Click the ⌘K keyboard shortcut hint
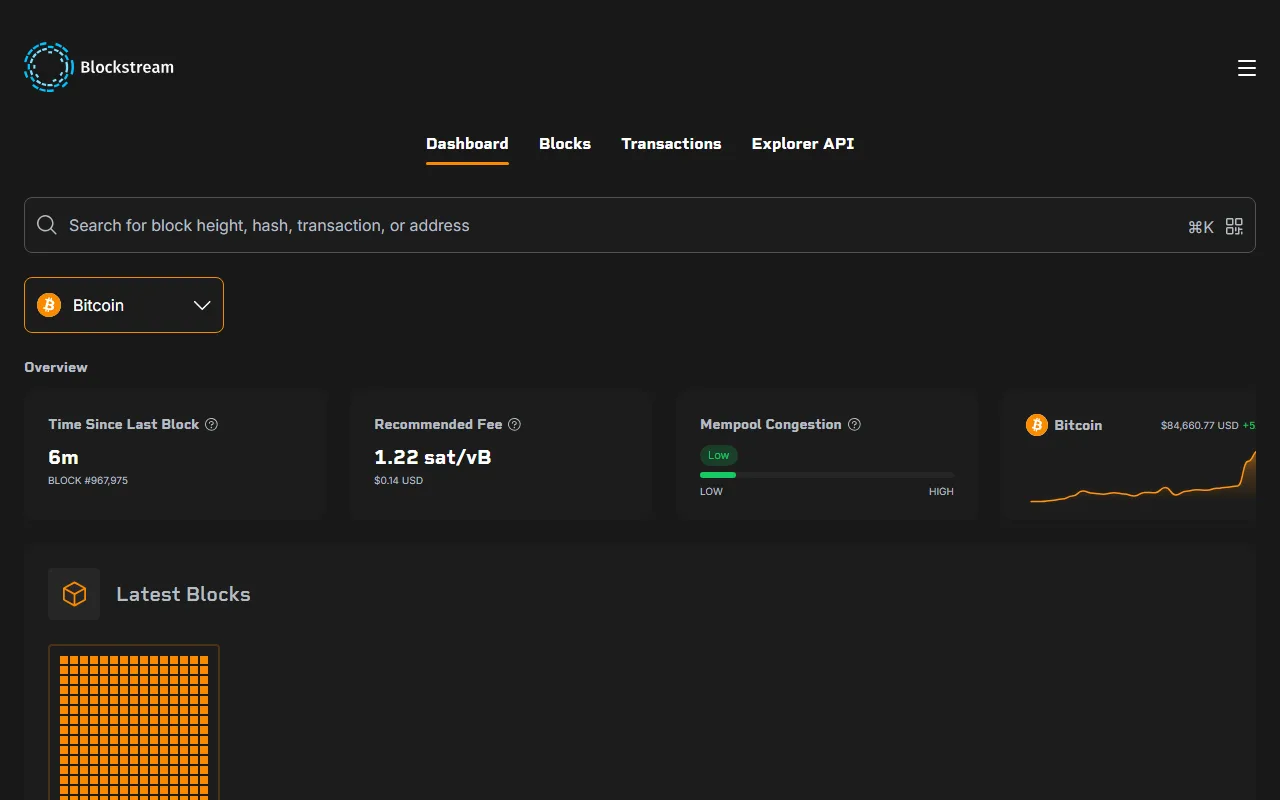This screenshot has height=800, width=1280. [1200, 227]
